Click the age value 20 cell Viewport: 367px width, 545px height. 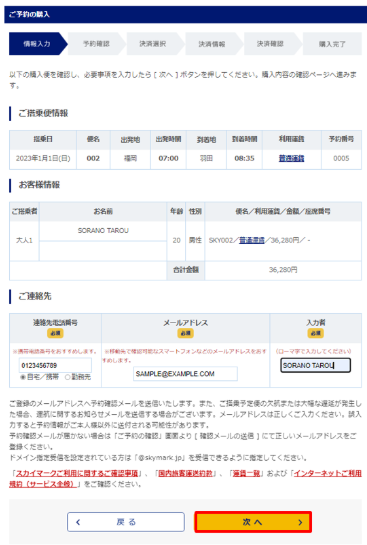click(x=177, y=240)
